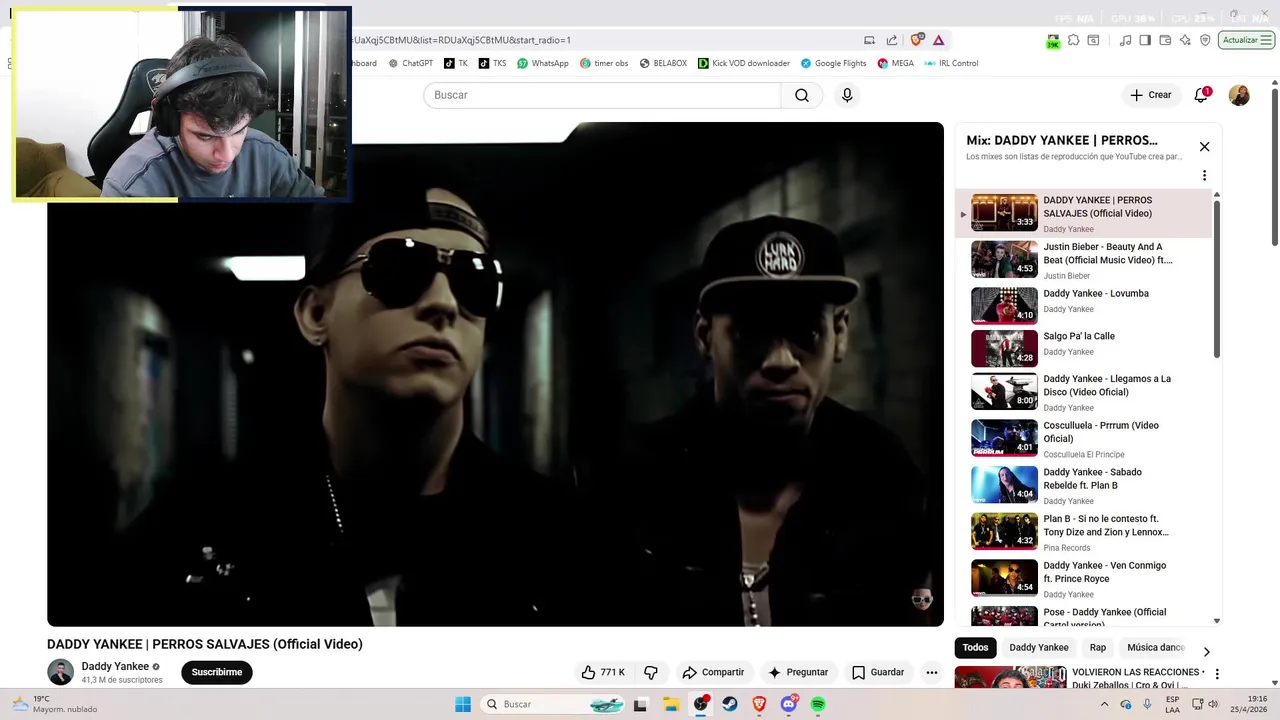Focus the YouTube Buscar search field
This screenshot has width=1280, height=720.
pos(602,95)
